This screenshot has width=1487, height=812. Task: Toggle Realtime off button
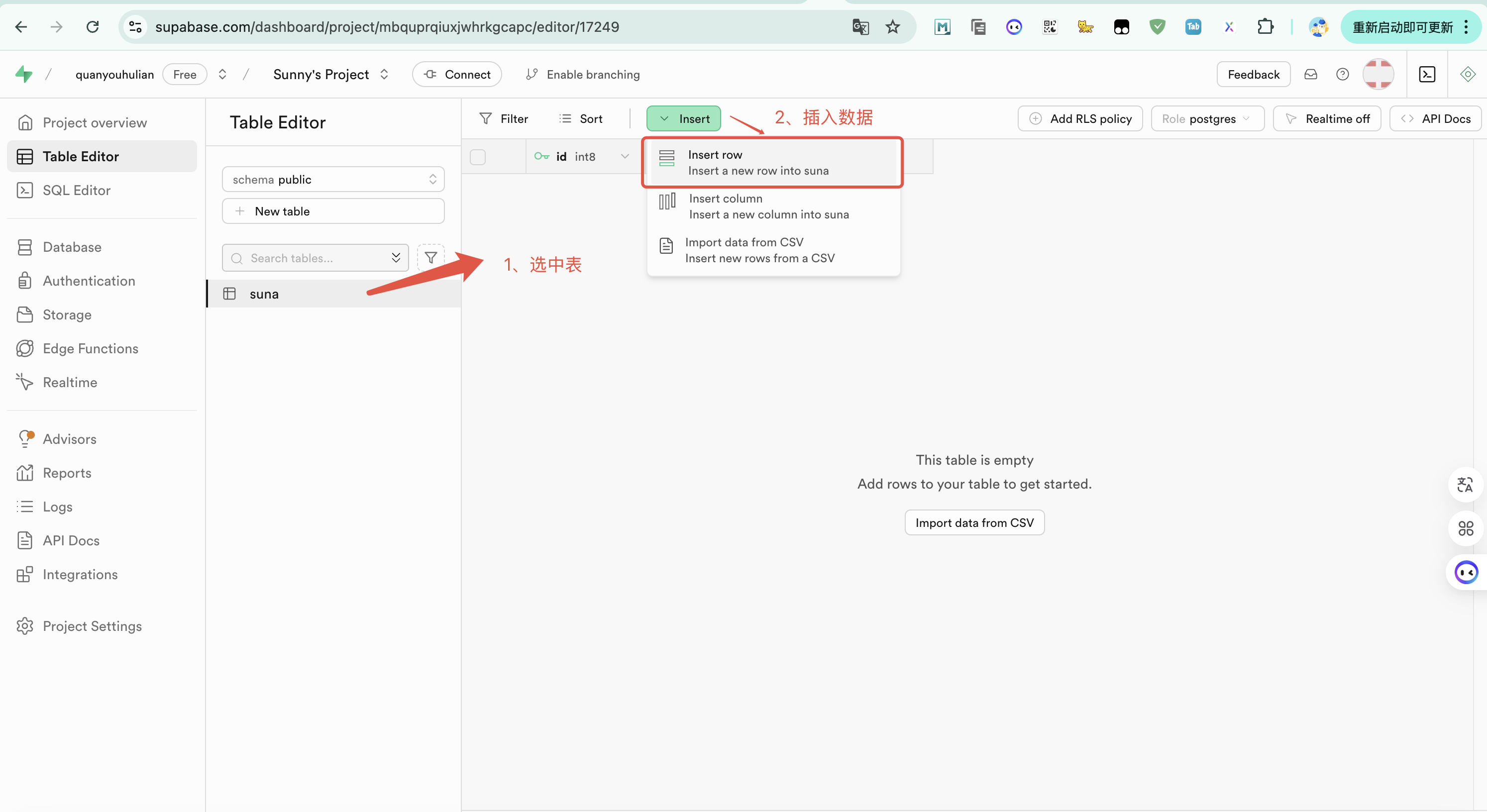1327,119
